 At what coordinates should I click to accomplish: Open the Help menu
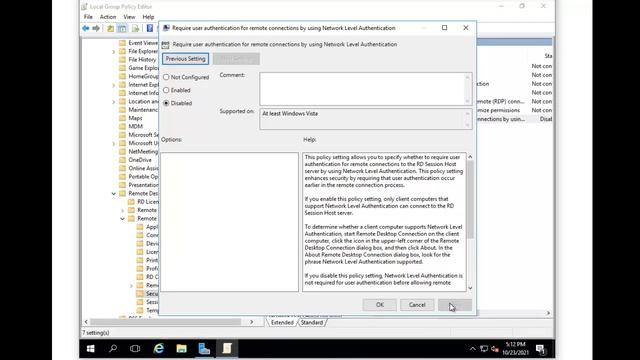tap(148, 17)
